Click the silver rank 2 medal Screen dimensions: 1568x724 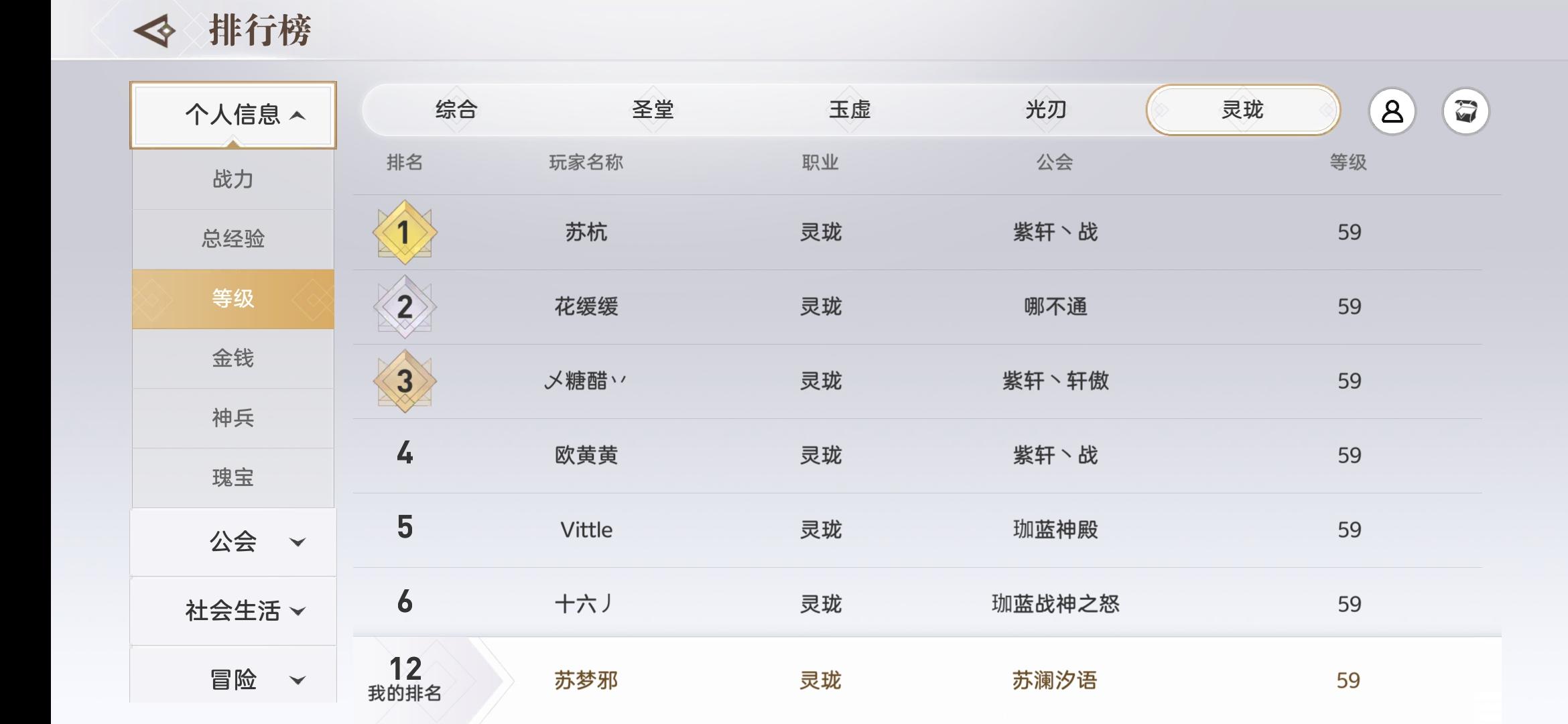pos(405,306)
